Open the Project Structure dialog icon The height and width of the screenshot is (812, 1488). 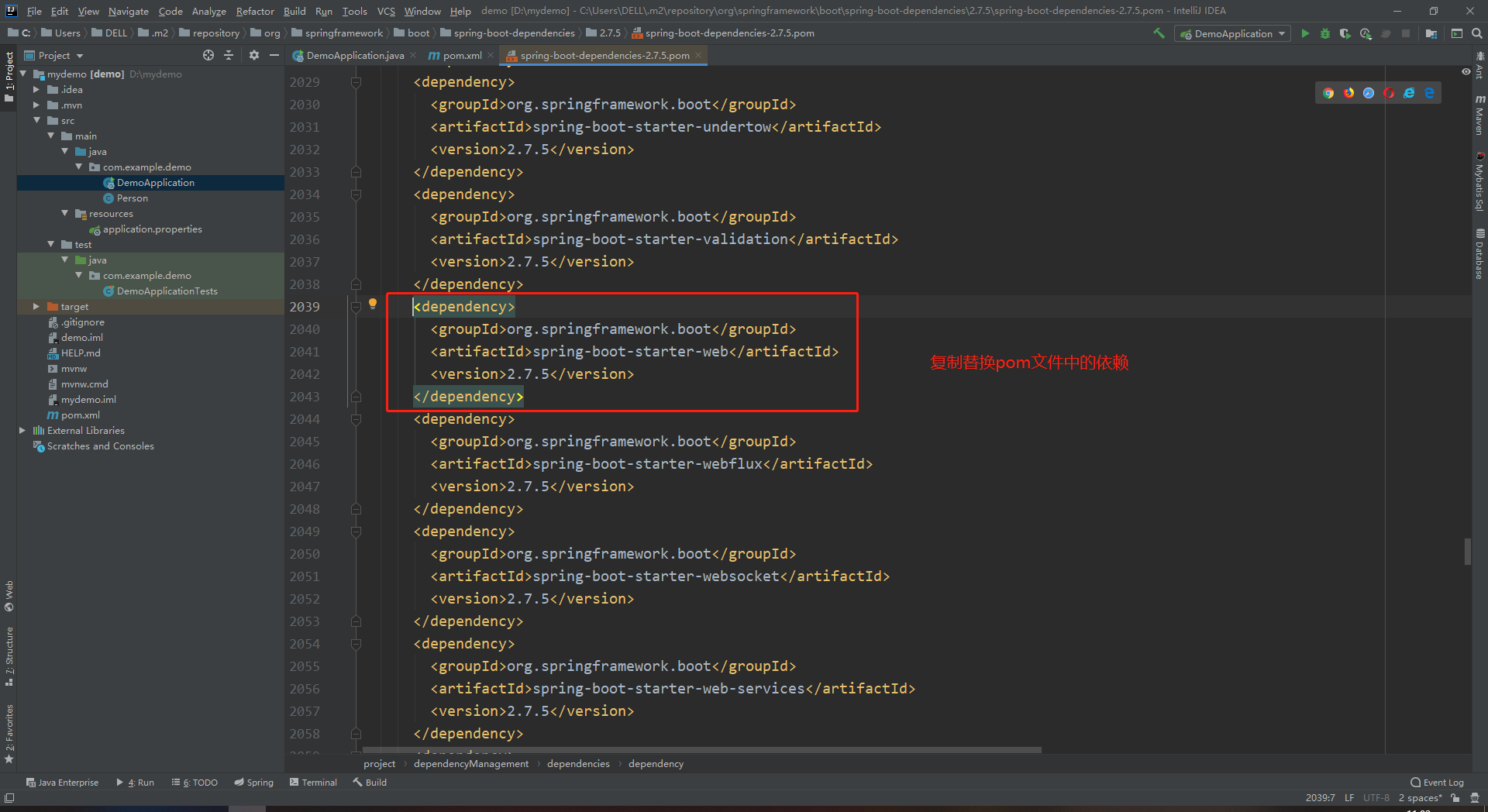tap(1431, 33)
